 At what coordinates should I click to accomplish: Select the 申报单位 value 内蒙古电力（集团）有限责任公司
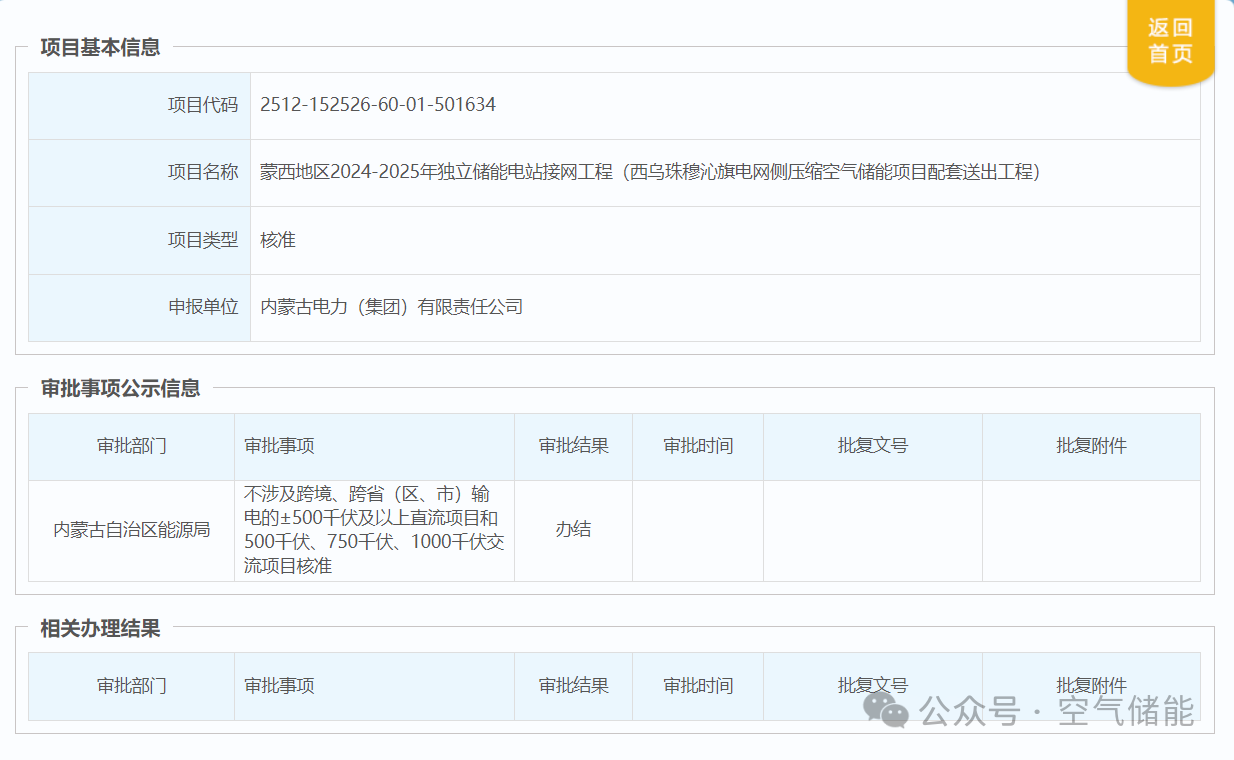390,307
